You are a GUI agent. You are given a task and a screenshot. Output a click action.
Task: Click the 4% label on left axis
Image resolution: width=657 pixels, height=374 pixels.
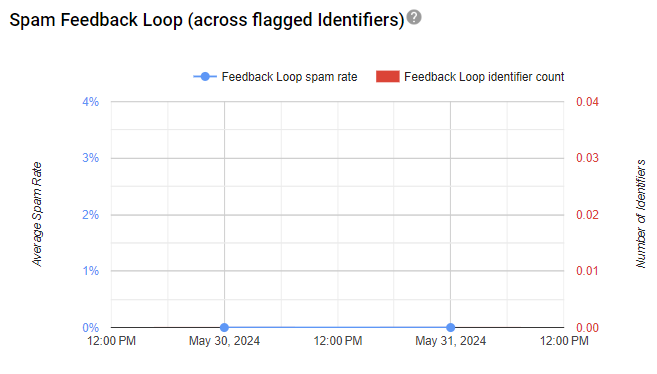coord(91,102)
